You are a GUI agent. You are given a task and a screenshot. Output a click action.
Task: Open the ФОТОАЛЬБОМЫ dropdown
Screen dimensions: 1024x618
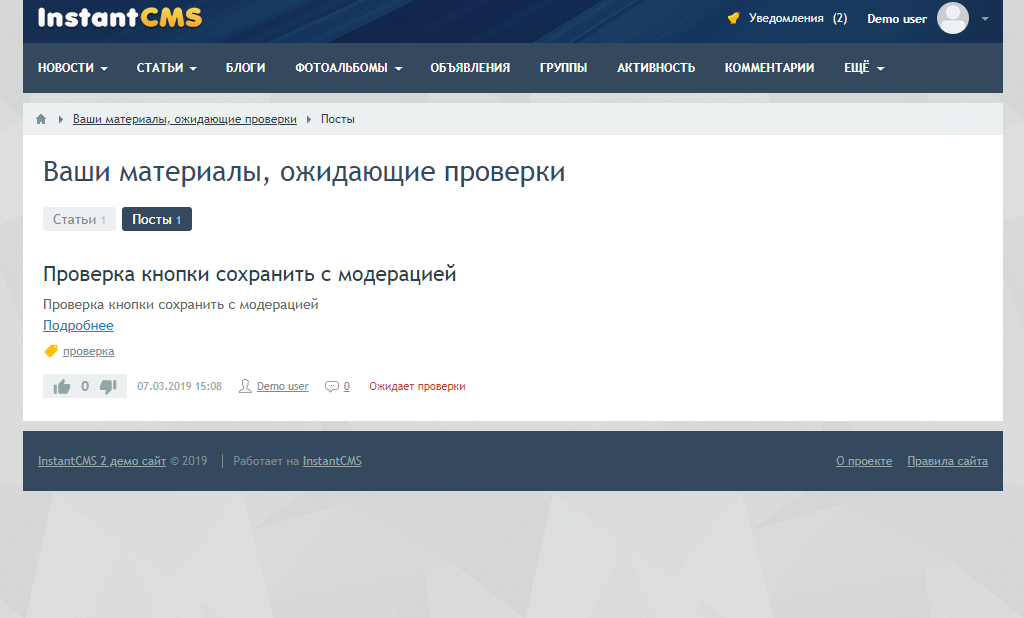point(347,67)
